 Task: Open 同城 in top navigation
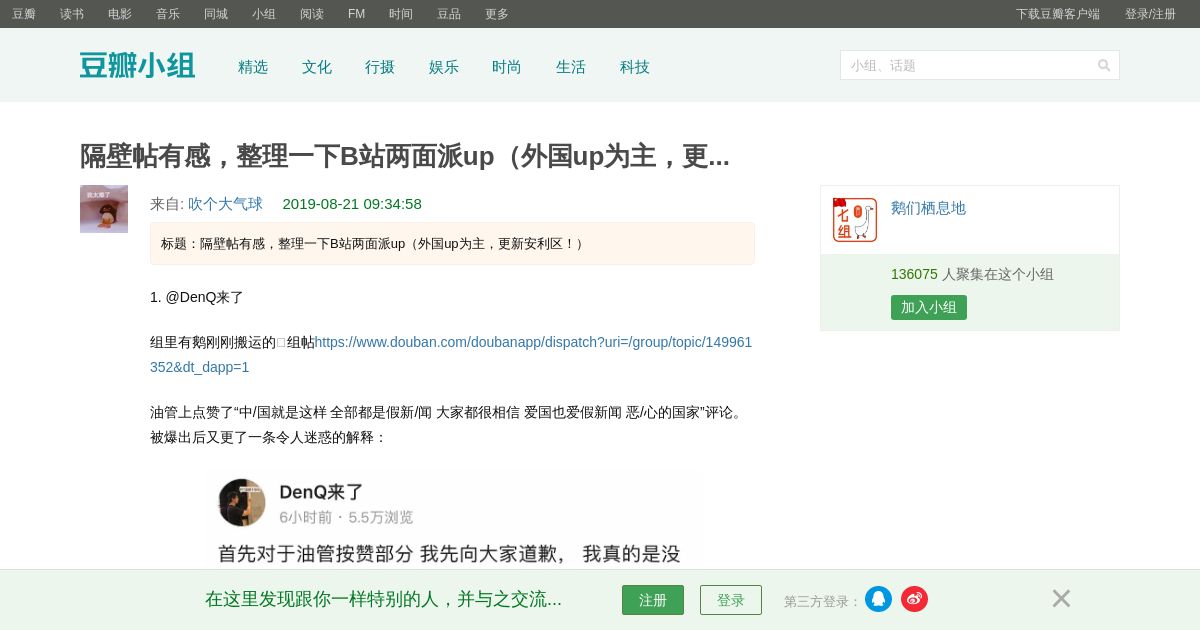[x=216, y=14]
